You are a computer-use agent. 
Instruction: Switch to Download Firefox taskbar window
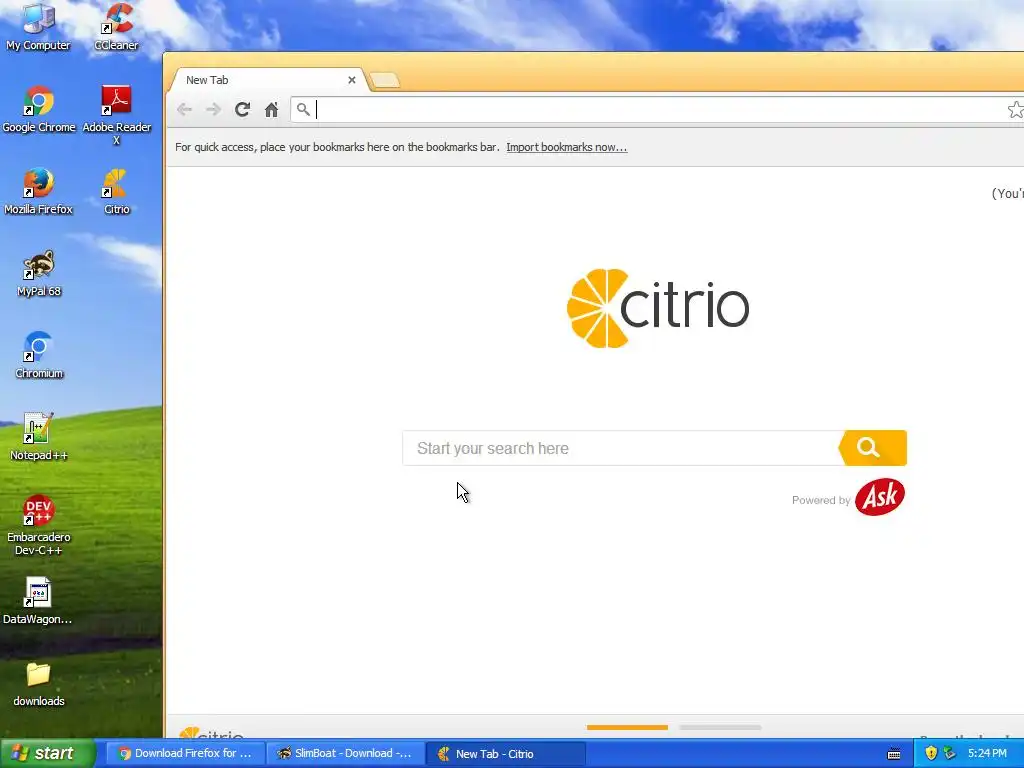pyautogui.click(x=184, y=754)
